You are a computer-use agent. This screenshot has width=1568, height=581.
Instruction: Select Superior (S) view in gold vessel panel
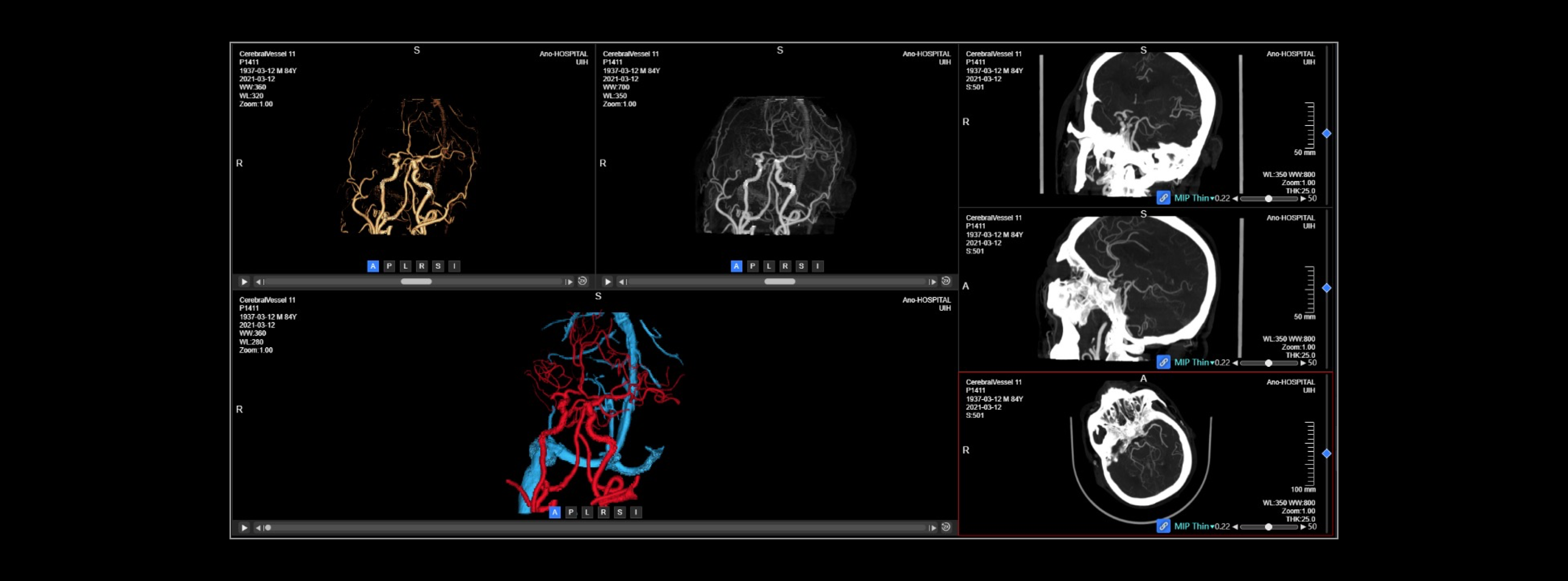(x=438, y=266)
